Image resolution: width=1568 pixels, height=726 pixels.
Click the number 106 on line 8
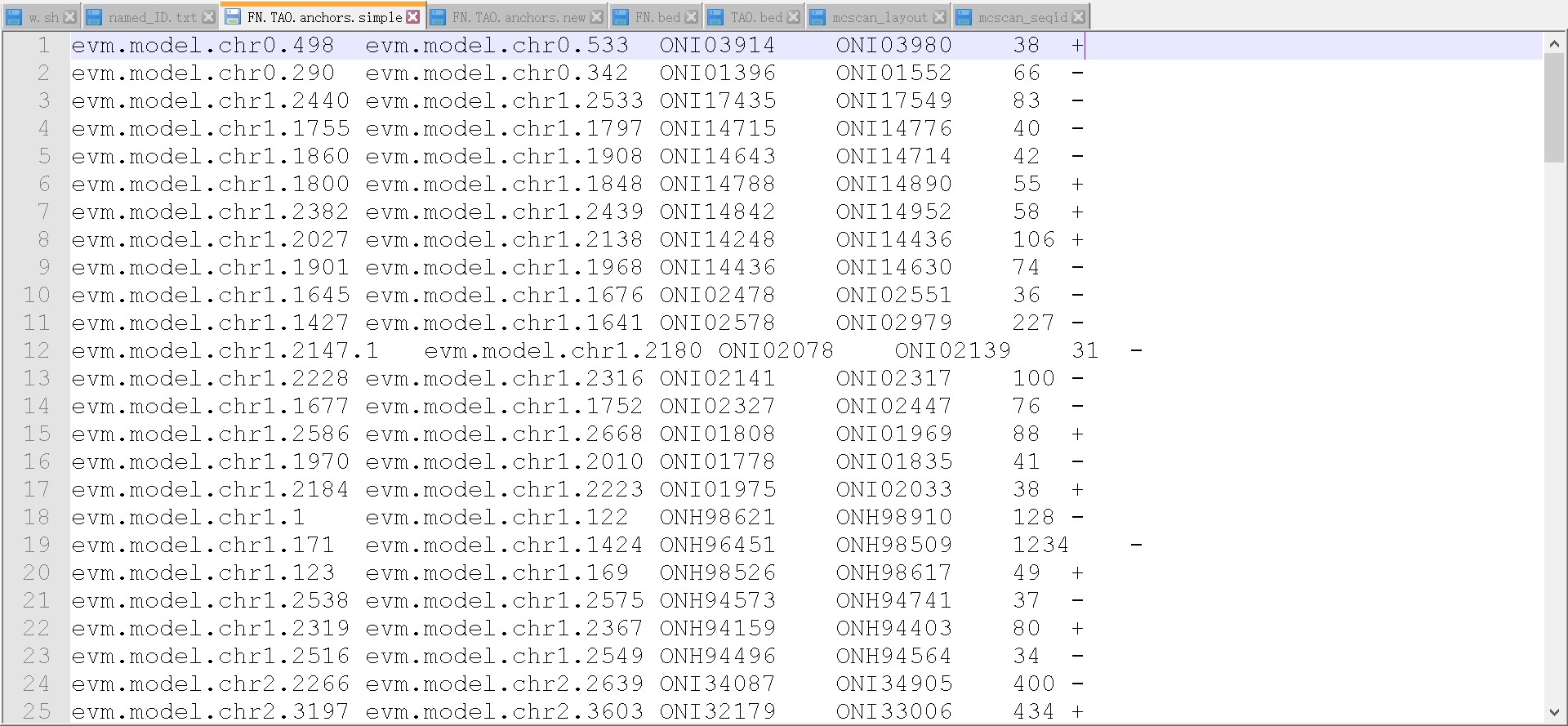point(1034,239)
